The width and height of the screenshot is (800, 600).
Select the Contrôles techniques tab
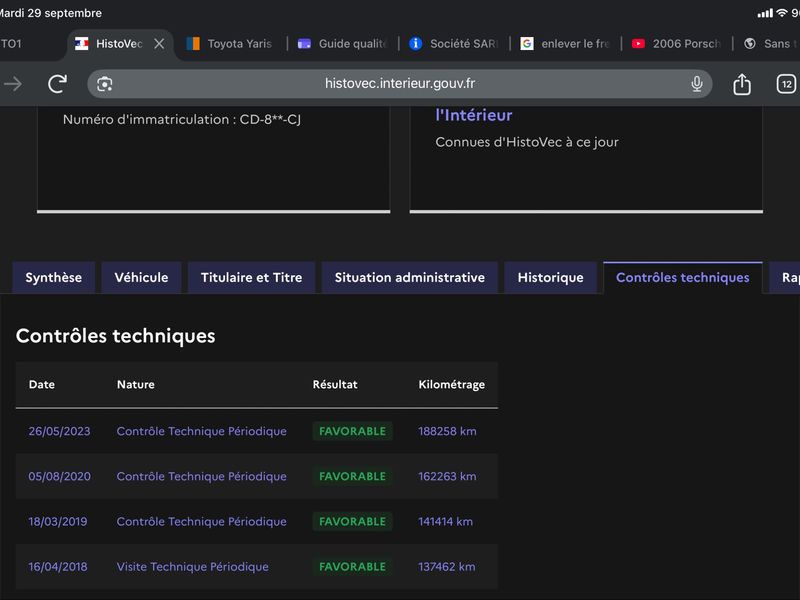[x=683, y=278]
